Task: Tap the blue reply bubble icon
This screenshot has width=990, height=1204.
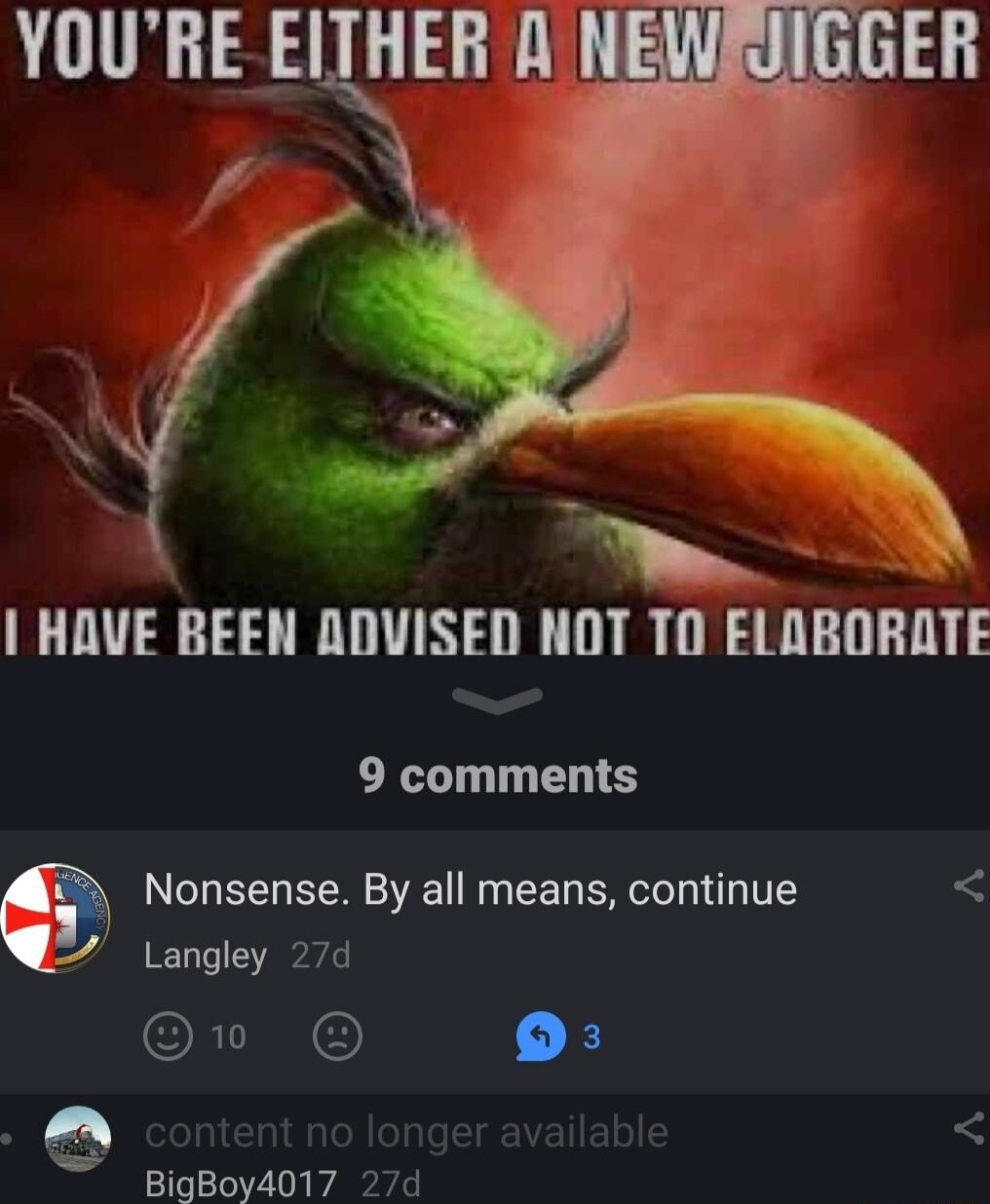Action: (x=541, y=1036)
